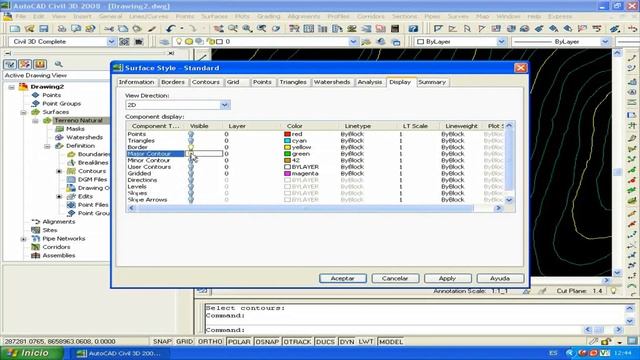
Task: Click the Ayuda help button
Action: (x=500, y=278)
